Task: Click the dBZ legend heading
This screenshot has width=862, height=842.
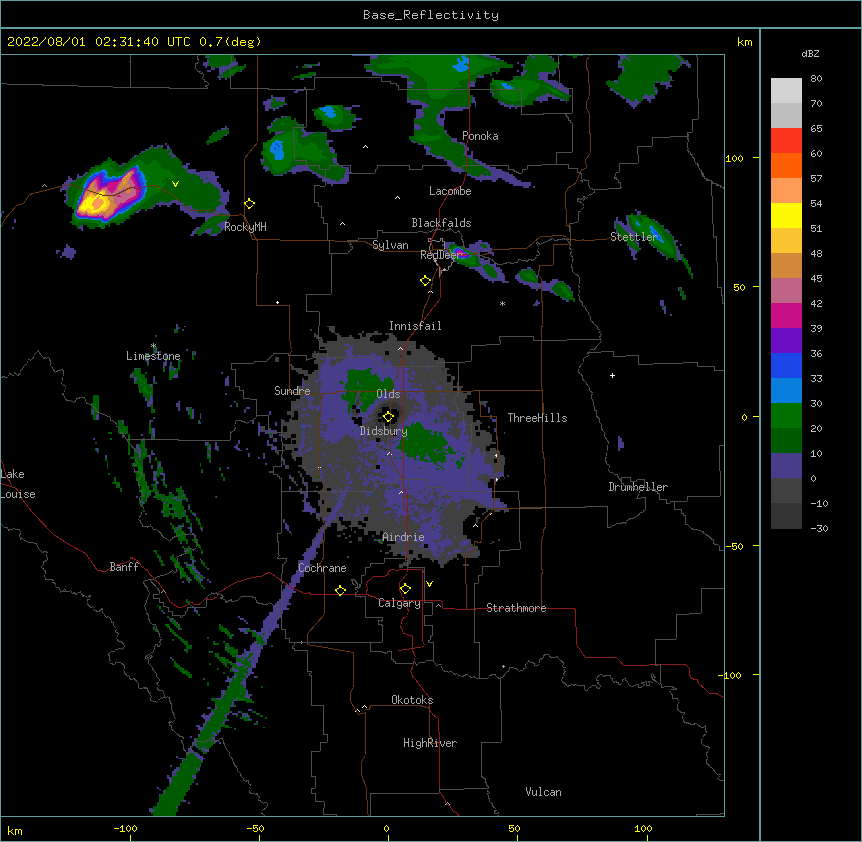Action: tap(810, 53)
